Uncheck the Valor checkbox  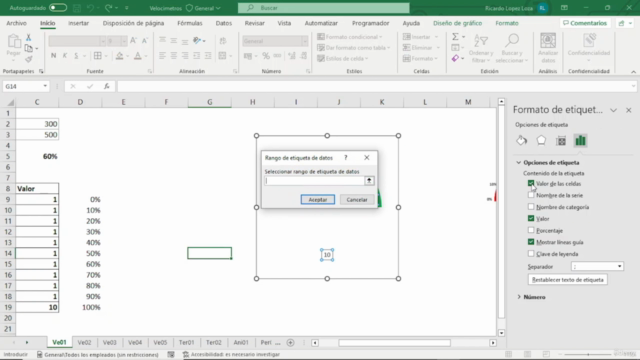531,218
